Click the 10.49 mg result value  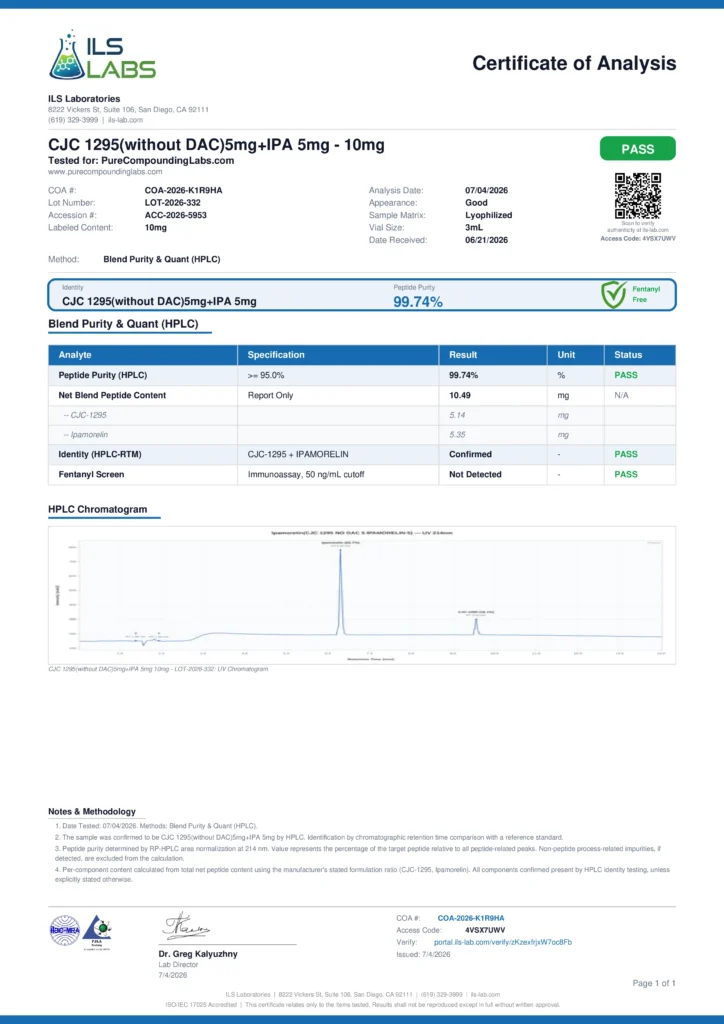coord(460,395)
